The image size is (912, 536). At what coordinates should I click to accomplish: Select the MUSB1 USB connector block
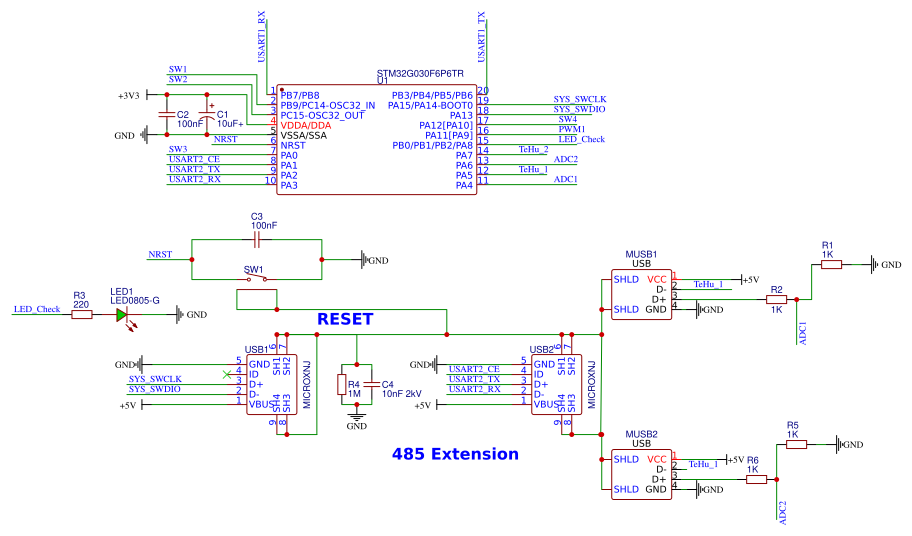642,294
